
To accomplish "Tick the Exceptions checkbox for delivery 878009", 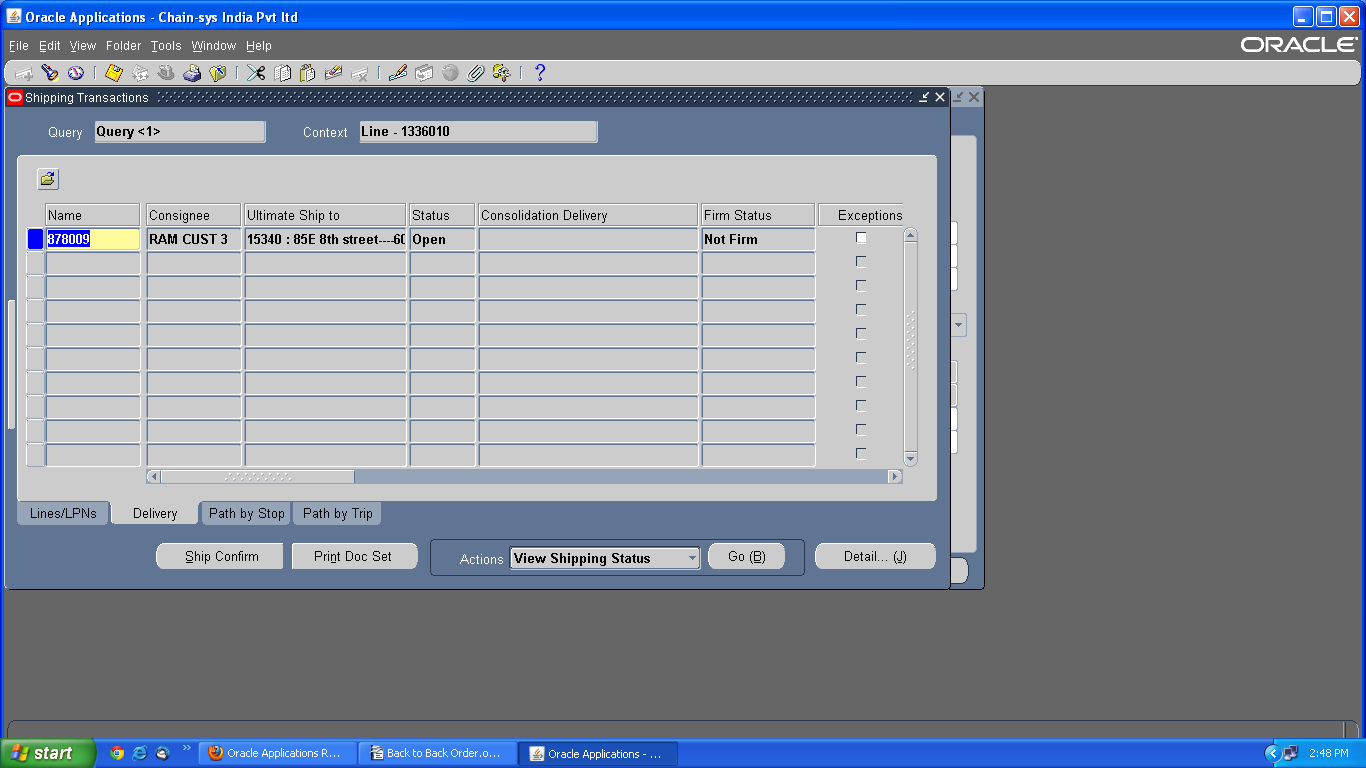I will pos(861,238).
